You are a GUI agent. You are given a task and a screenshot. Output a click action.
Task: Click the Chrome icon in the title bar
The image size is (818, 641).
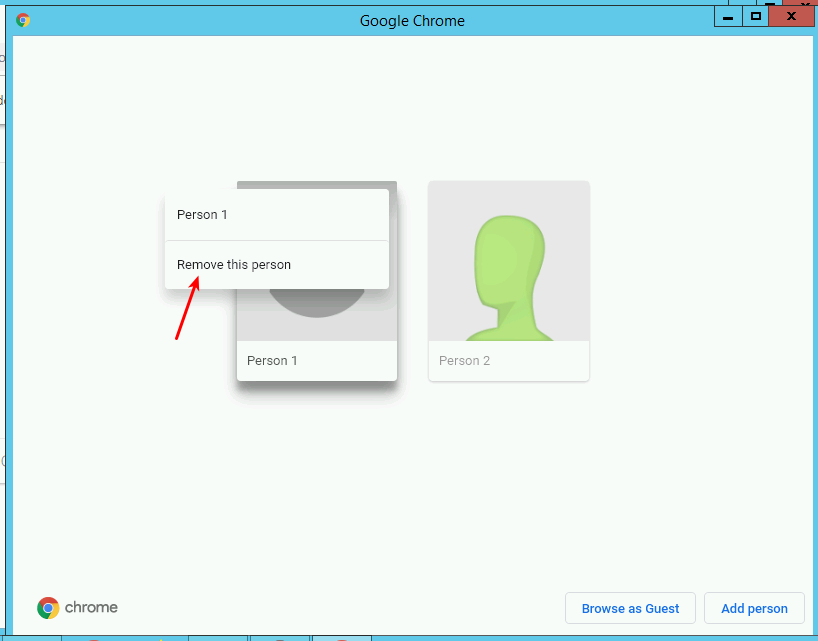[x=23, y=20]
